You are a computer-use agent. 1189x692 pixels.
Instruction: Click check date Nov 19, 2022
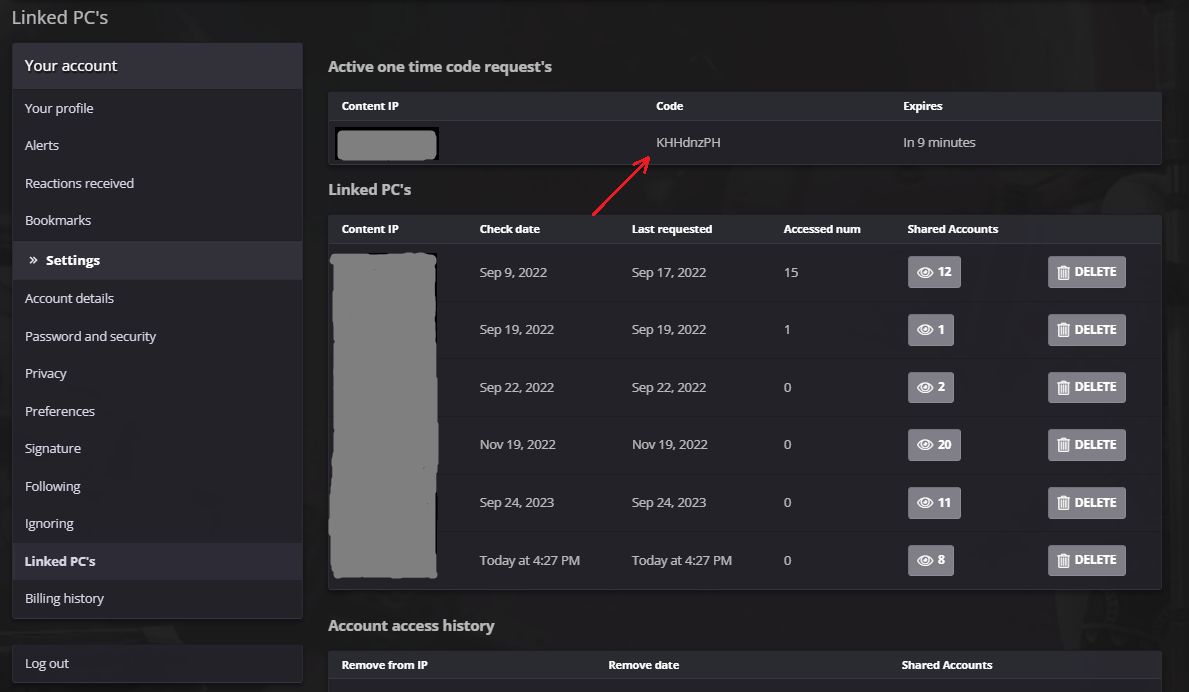[x=517, y=445]
